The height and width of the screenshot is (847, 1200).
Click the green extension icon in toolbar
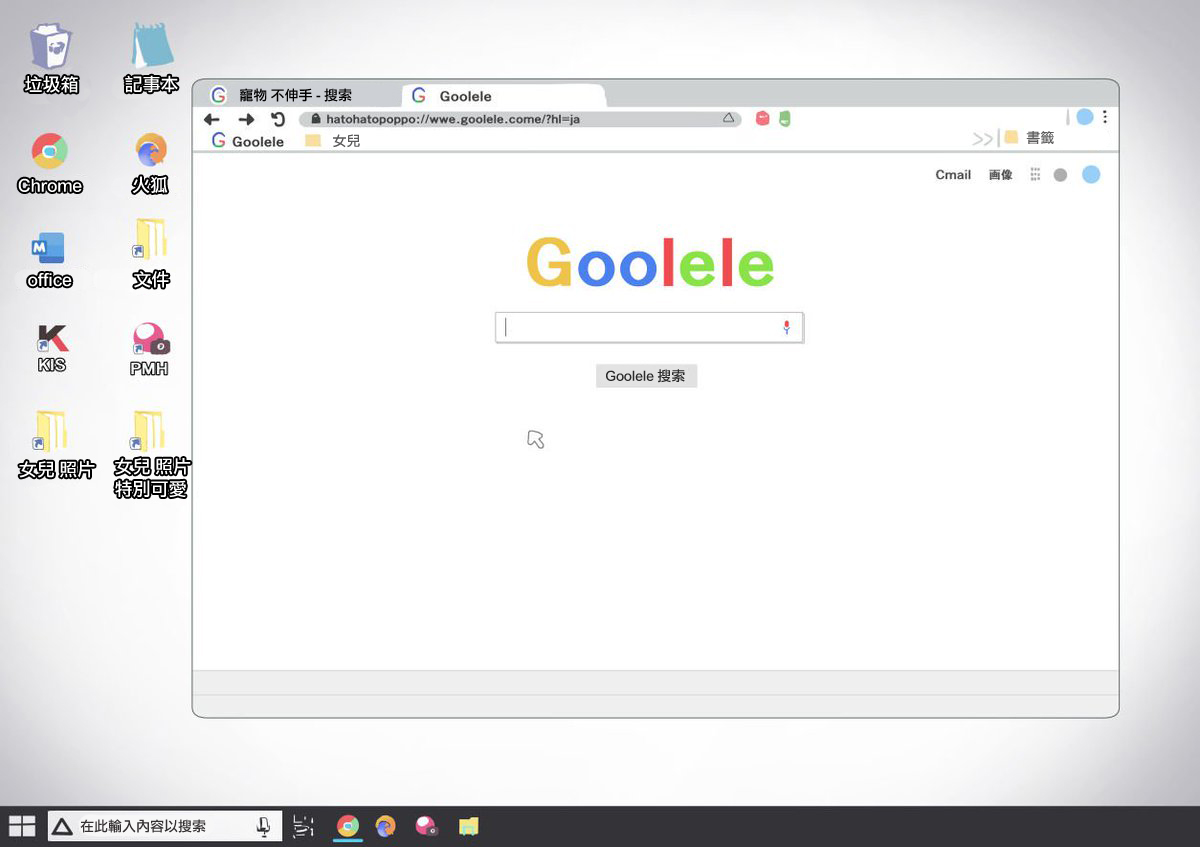(x=785, y=119)
